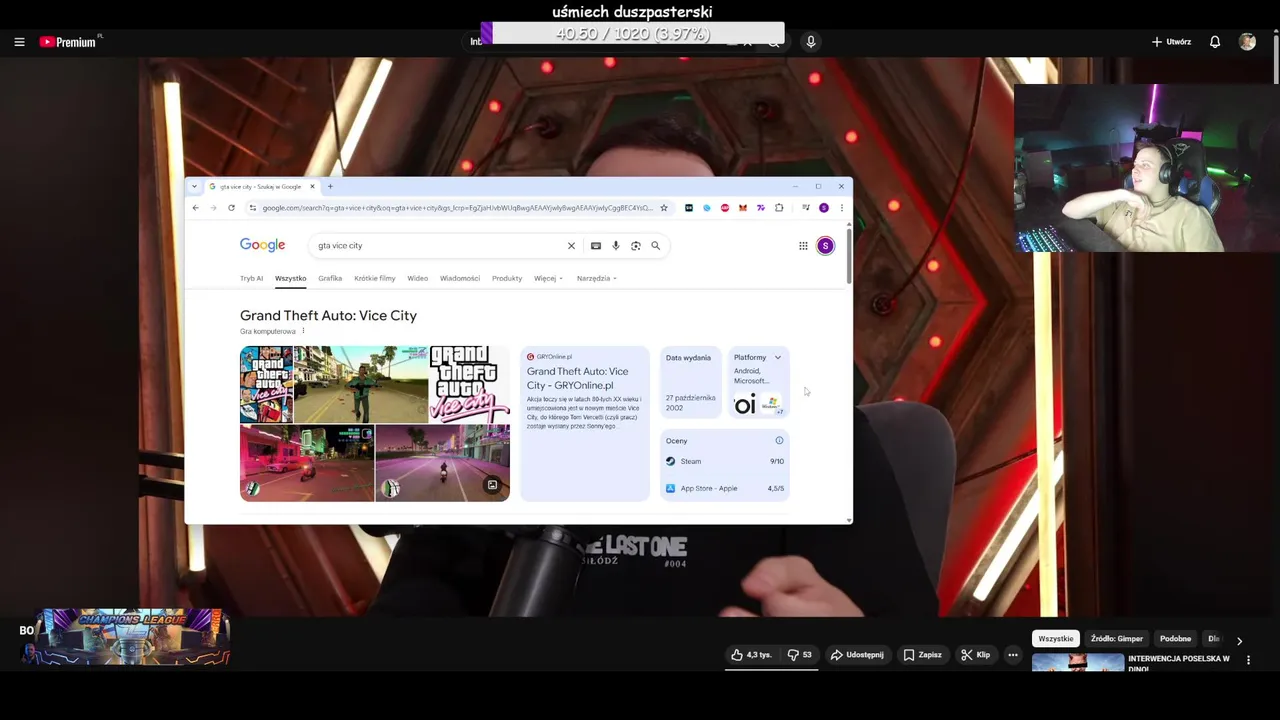Image resolution: width=1280 pixels, height=720 pixels.
Task: Open Chrome profile S avatar in toolbar
Action: coord(824,208)
